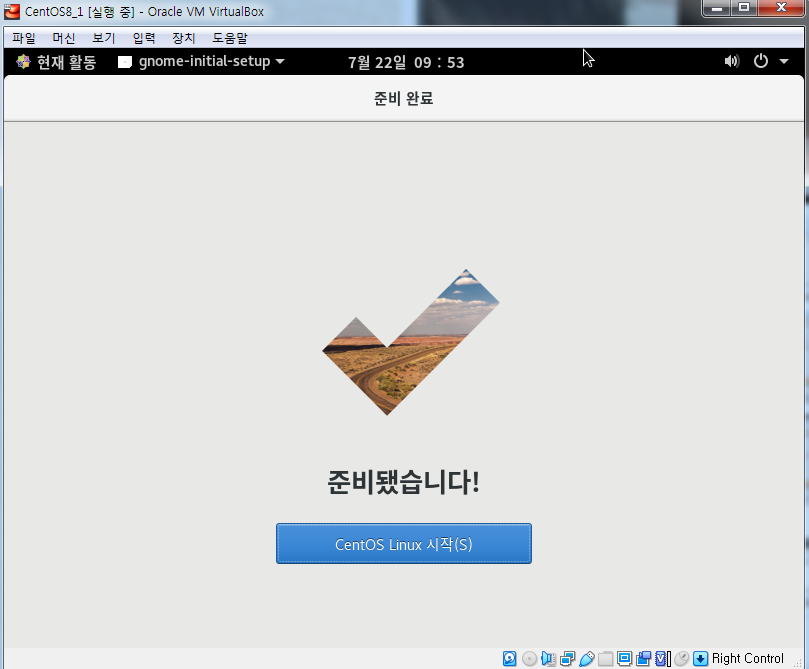Close the VirtualBox window

tap(781, 8)
